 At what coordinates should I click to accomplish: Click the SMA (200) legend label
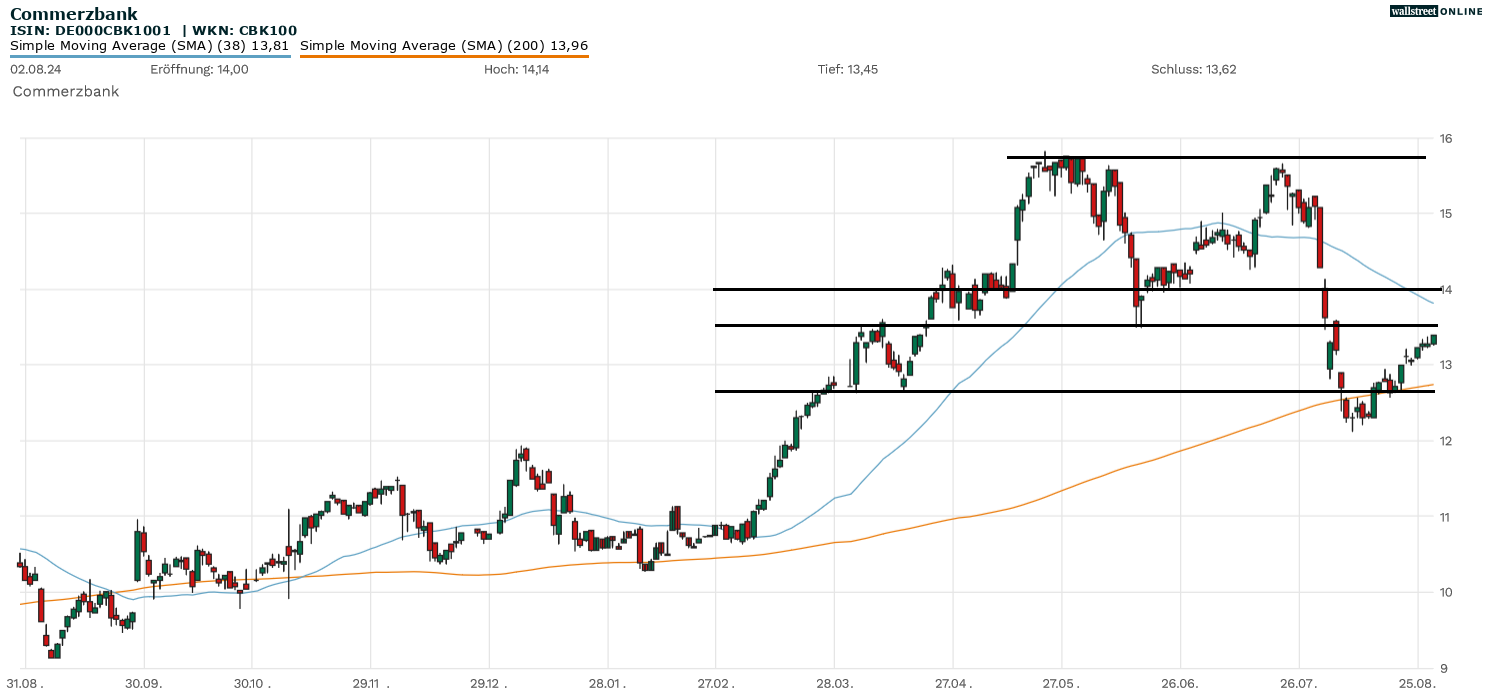pyautogui.click(x=443, y=45)
